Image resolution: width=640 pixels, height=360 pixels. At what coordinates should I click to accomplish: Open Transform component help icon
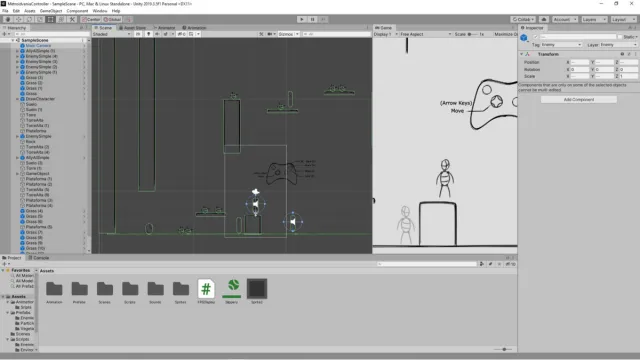click(x=622, y=54)
